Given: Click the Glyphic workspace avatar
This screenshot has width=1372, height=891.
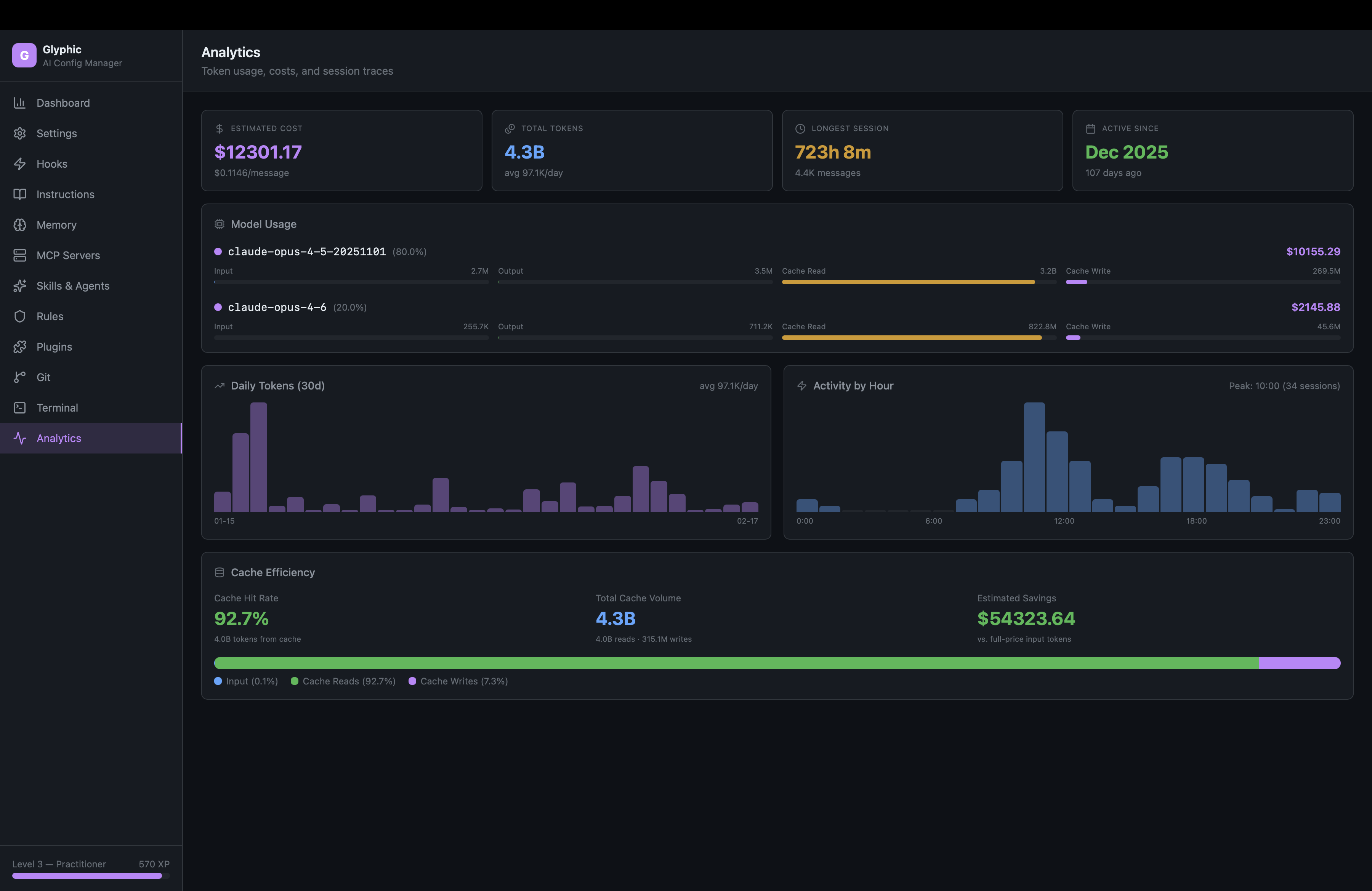Looking at the screenshot, I should tap(24, 55).
